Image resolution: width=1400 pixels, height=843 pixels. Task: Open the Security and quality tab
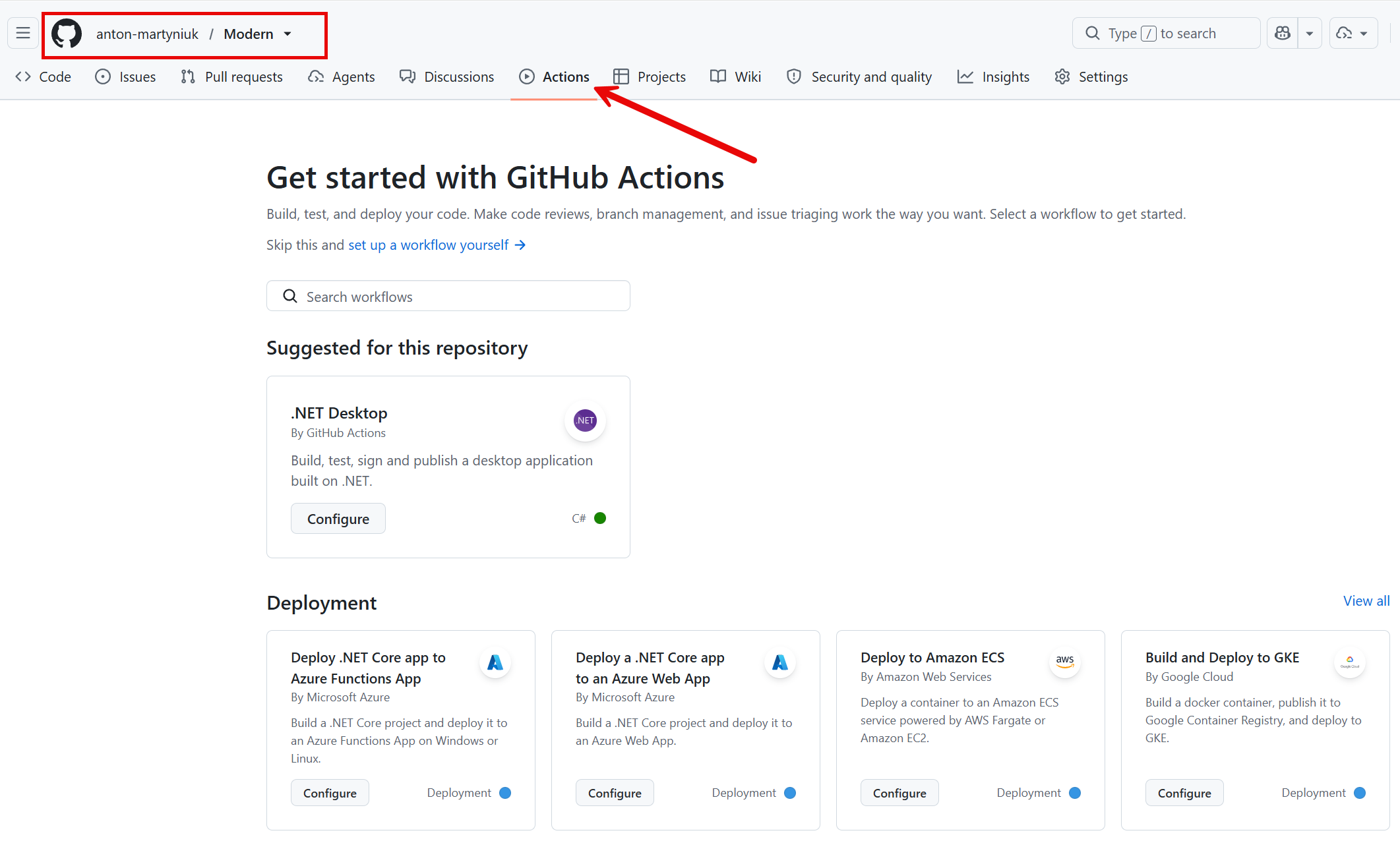[859, 77]
